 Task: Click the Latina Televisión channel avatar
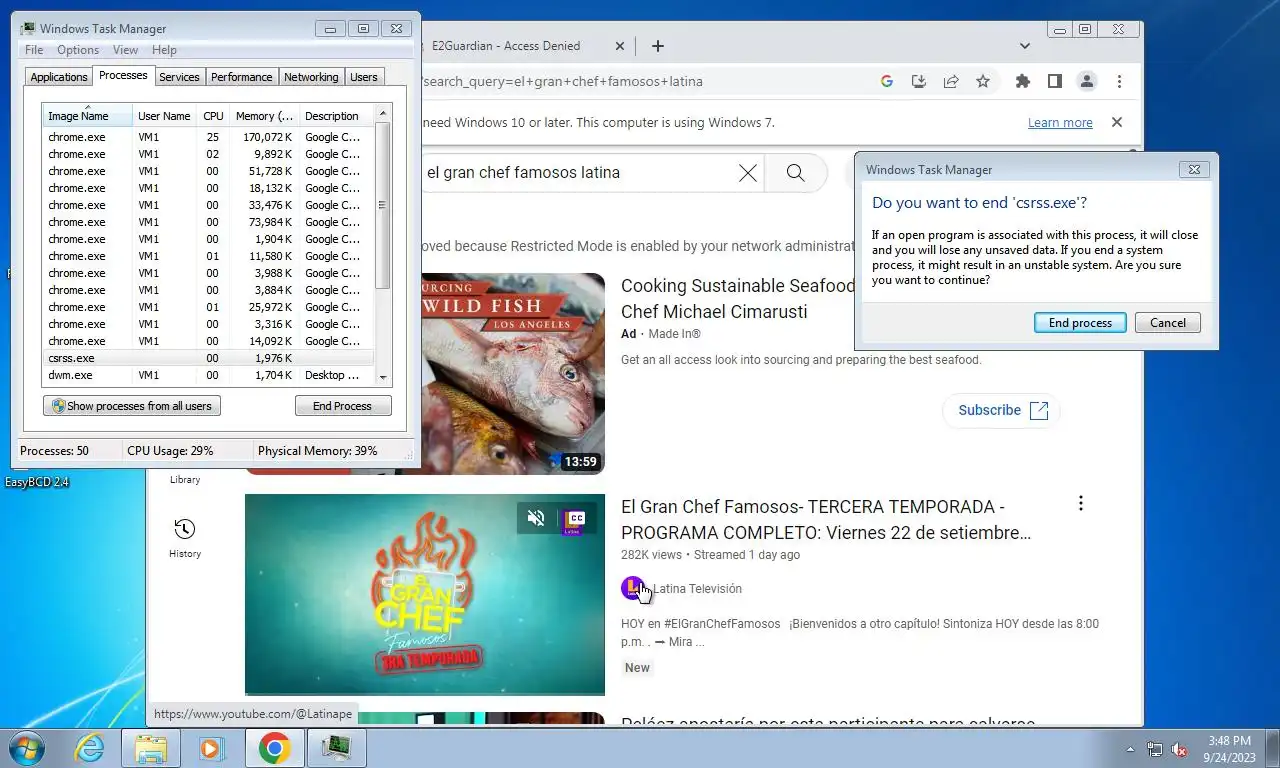tap(632, 588)
